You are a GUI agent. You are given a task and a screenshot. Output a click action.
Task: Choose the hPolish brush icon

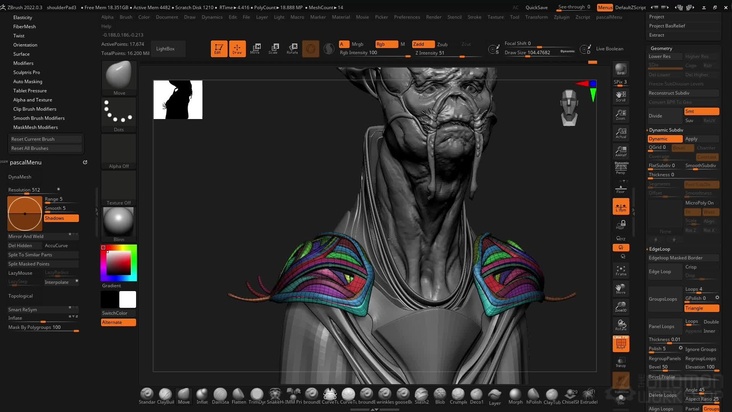click(x=533, y=396)
